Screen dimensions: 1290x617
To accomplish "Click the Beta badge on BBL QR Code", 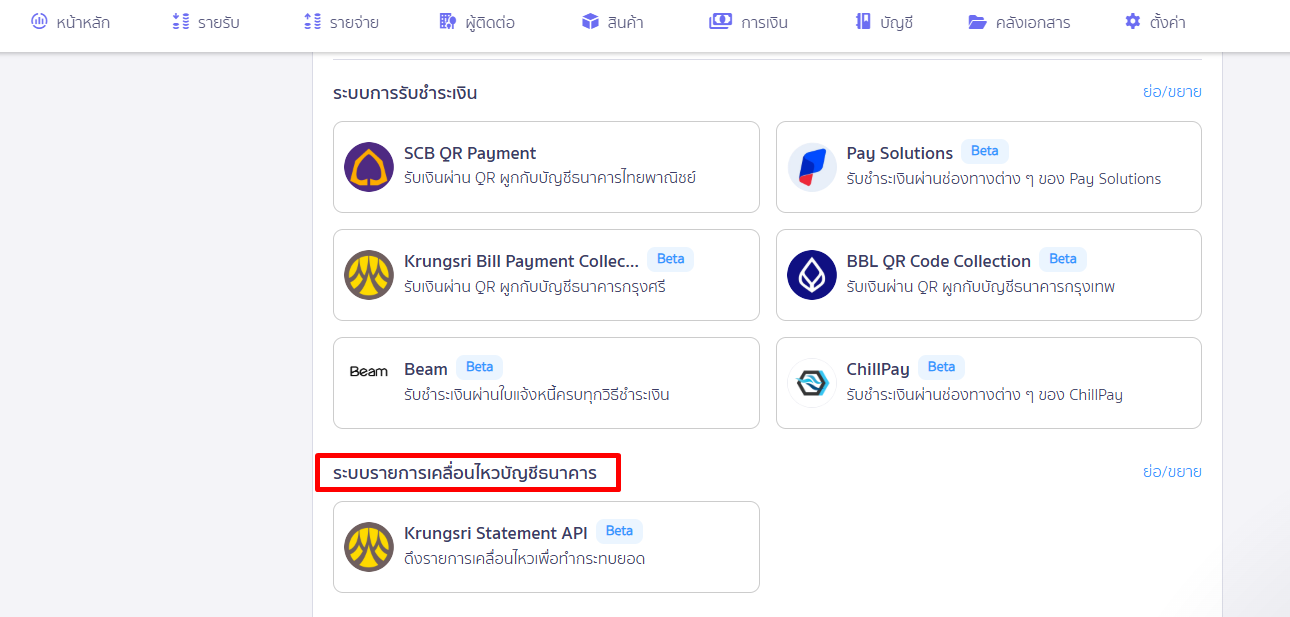I will pyautogui.click(x=1063, y=259).
